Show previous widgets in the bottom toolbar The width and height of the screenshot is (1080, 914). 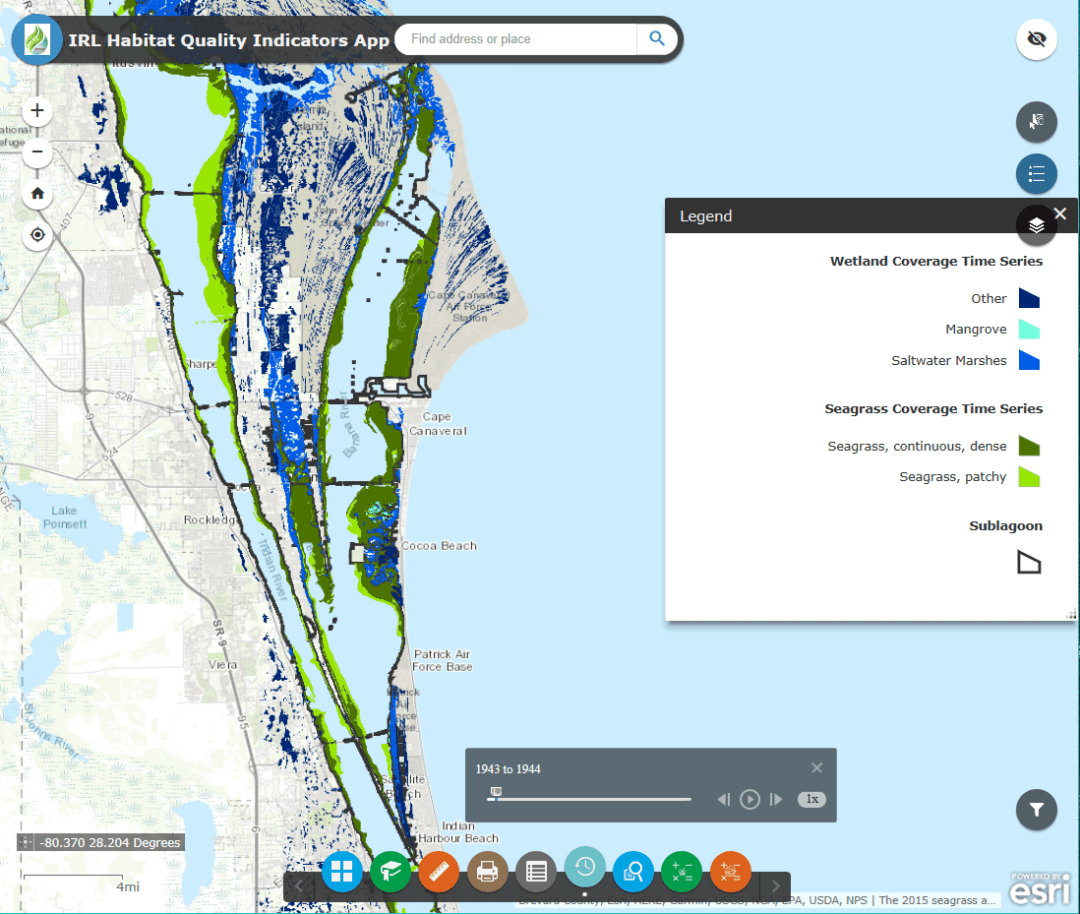click(299, 886)
